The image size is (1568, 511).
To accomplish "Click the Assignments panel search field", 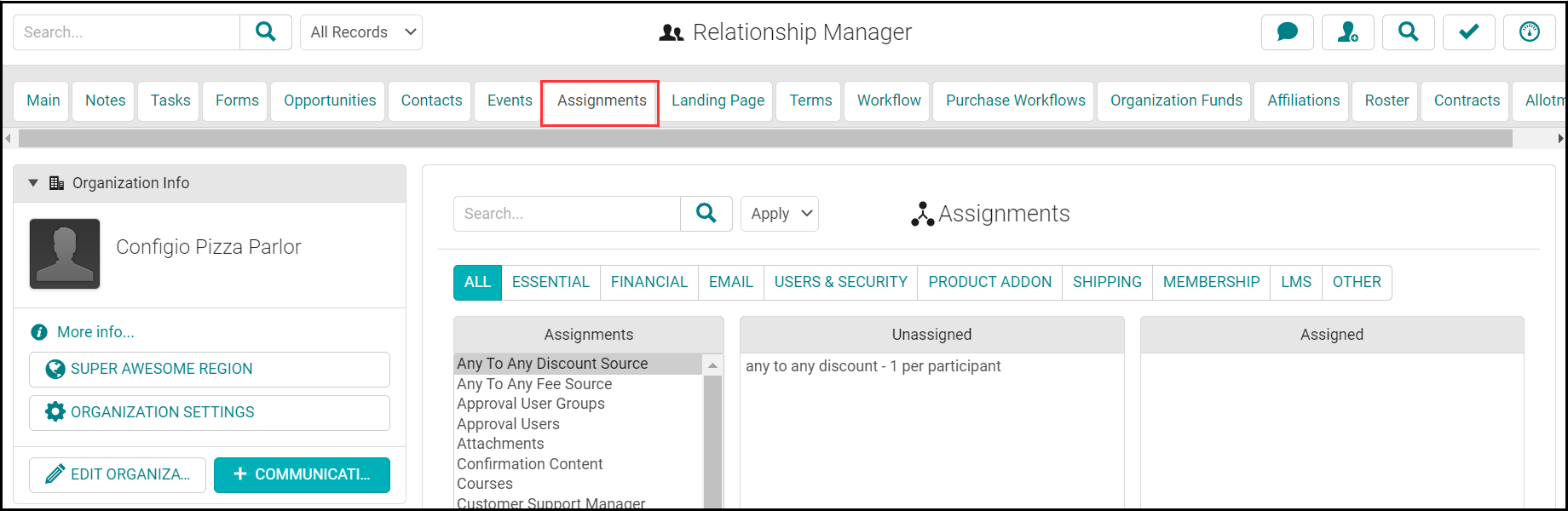I will [x=568, y=214].
